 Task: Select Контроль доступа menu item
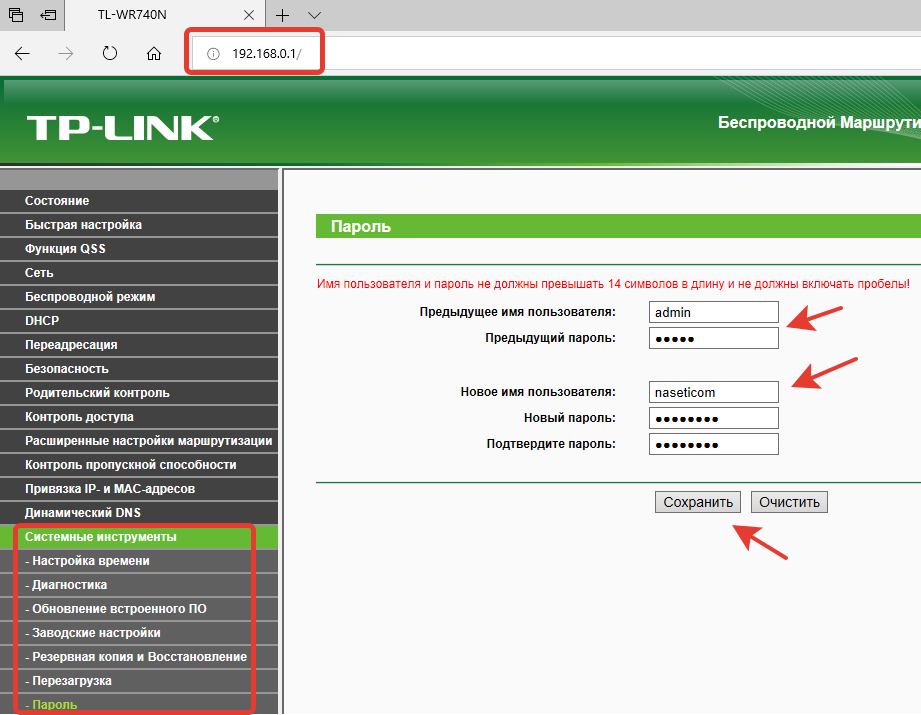click(139, 417)
